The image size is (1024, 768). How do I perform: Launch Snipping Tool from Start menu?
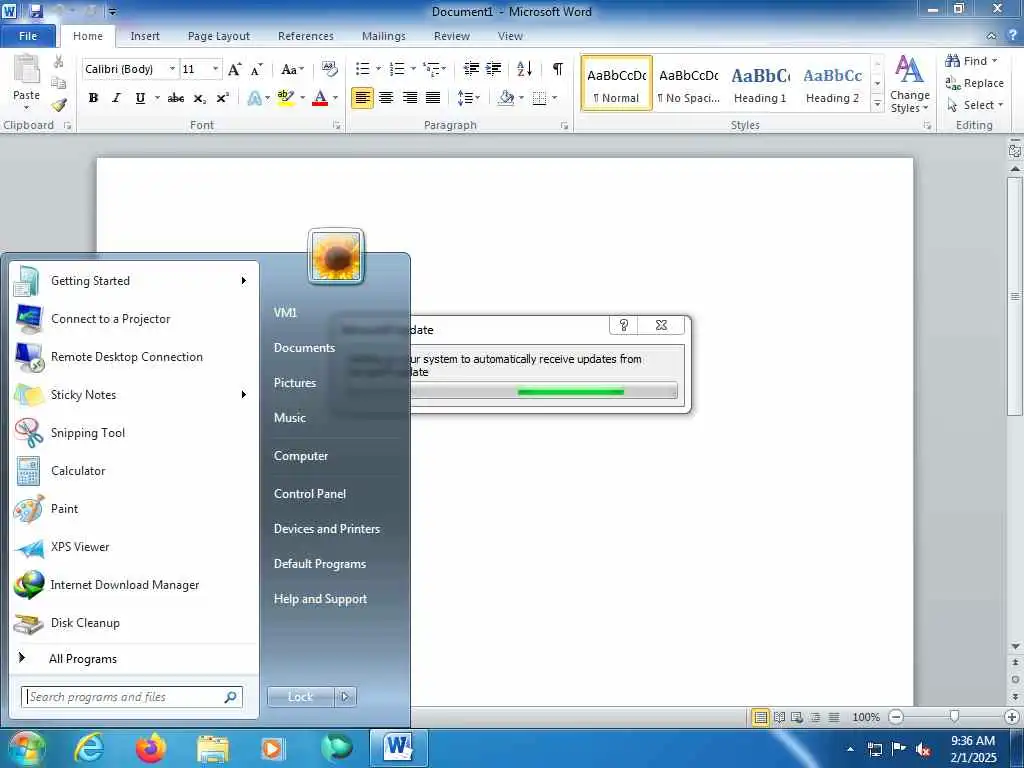click(x=134, y=433)
